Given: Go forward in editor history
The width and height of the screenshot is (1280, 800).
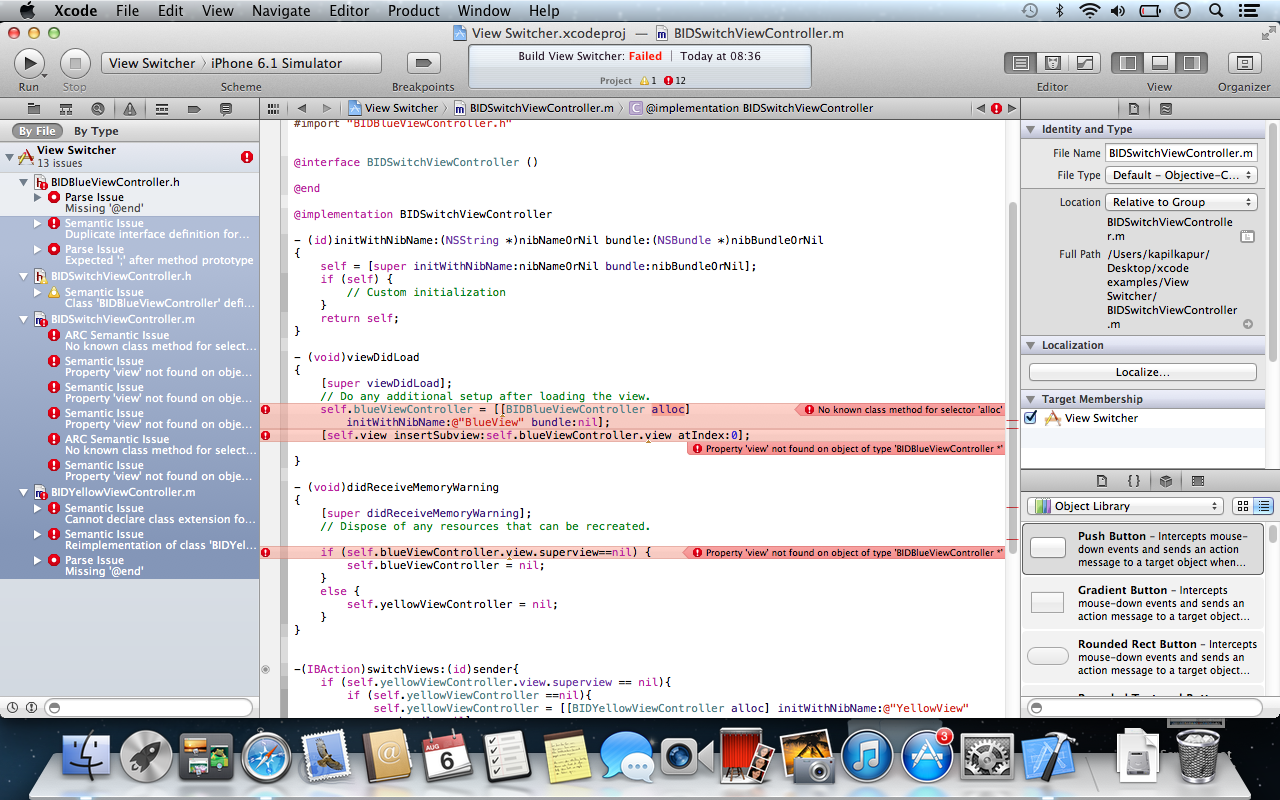Looking at the screenshot, I should 326,108.
